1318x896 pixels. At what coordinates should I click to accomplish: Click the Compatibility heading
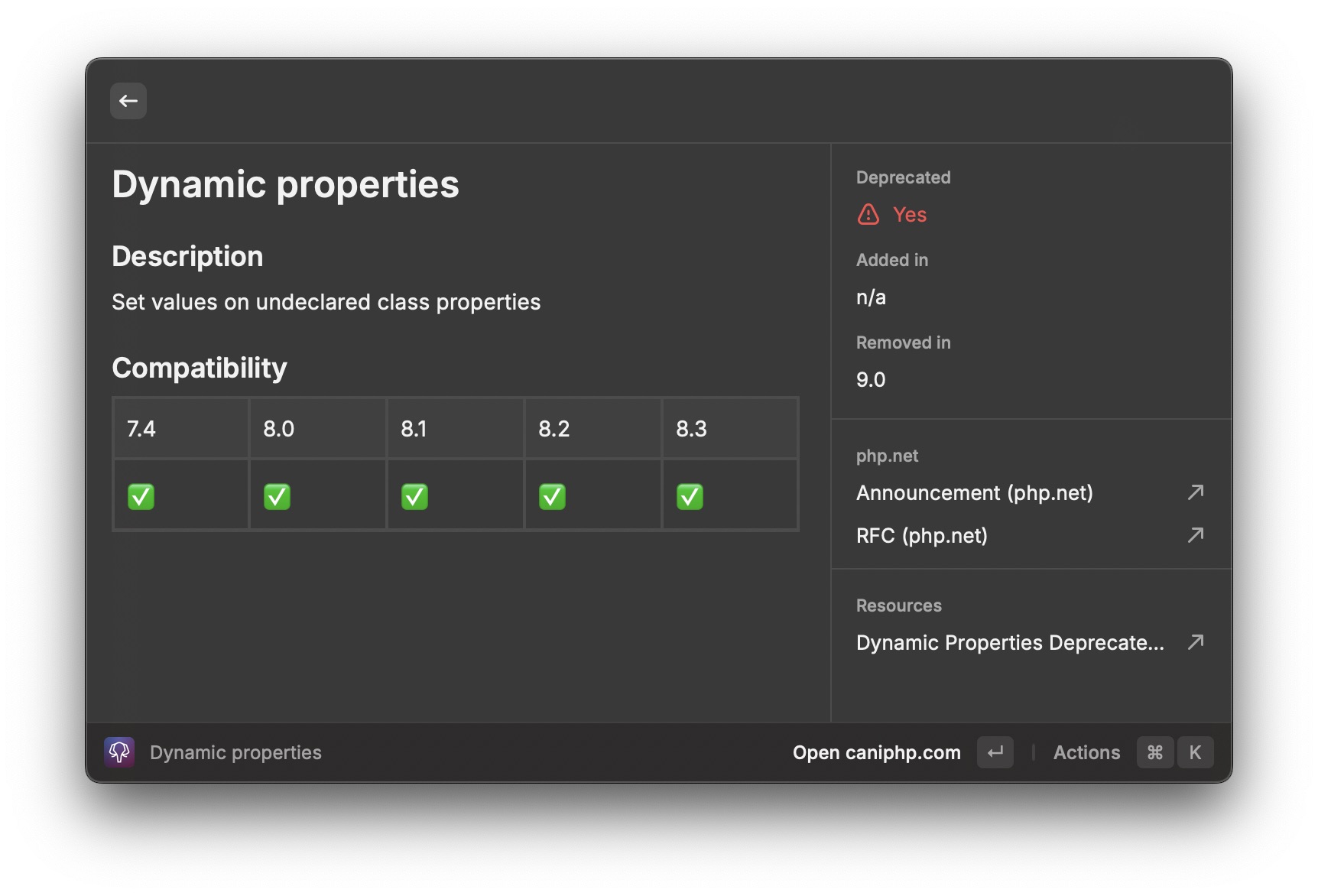200,368
